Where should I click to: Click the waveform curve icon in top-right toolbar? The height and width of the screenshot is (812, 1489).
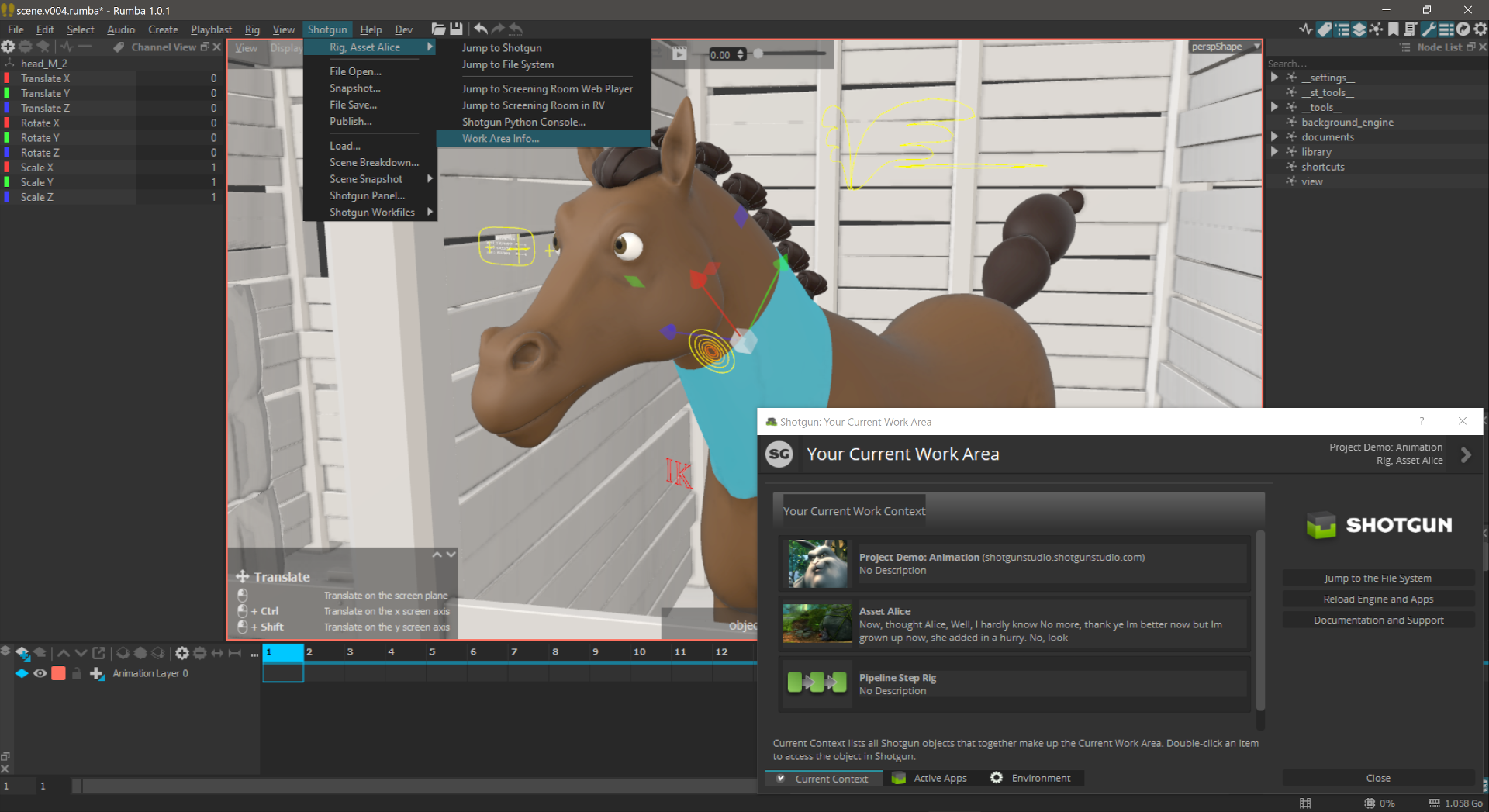(x=1306, y=29)
